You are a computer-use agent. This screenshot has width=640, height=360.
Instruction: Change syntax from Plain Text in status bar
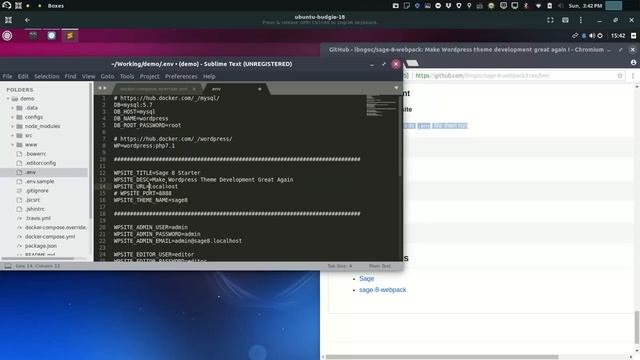click(x=380, y=266)
